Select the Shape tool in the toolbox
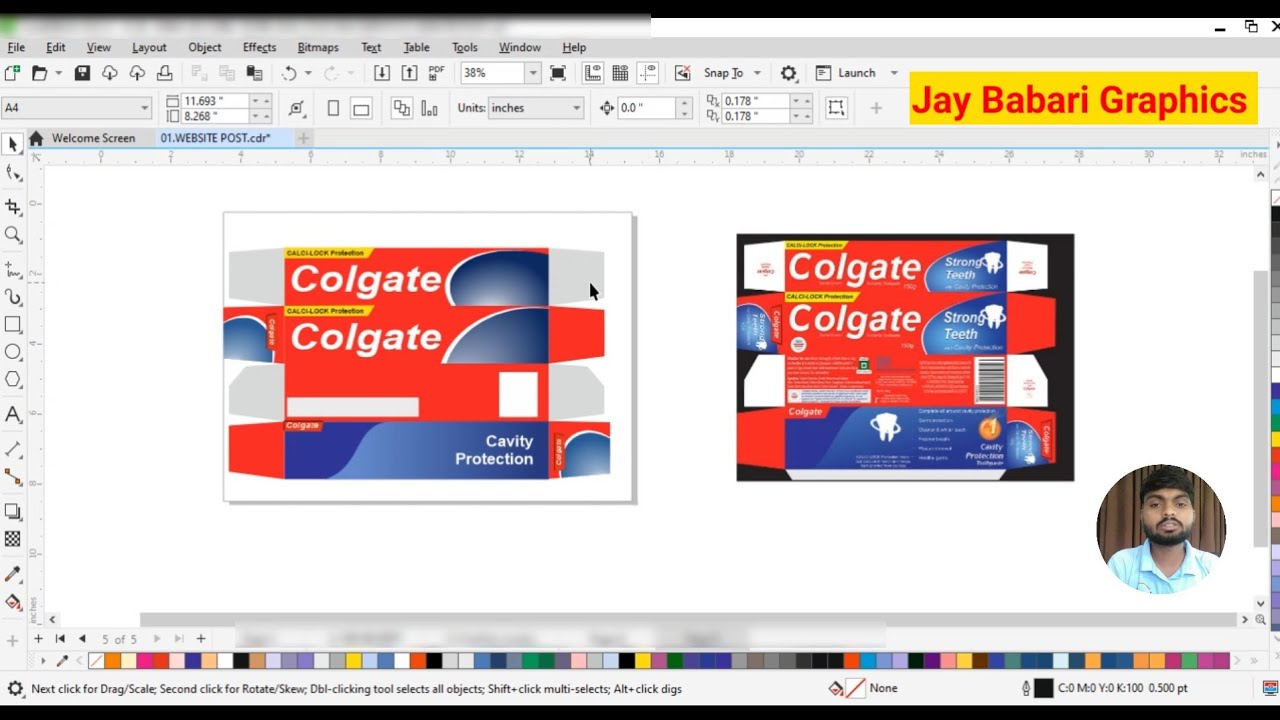This screenshot has width=1280, height=720. [13, 173]
